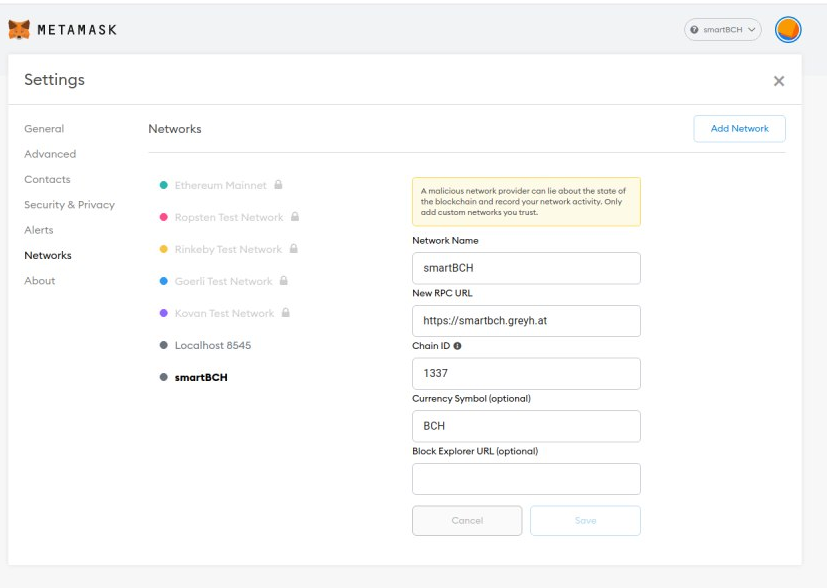Click the METAMASK wordmark text
The width and height of the screenshot is (827, 588).
[77, 30]
